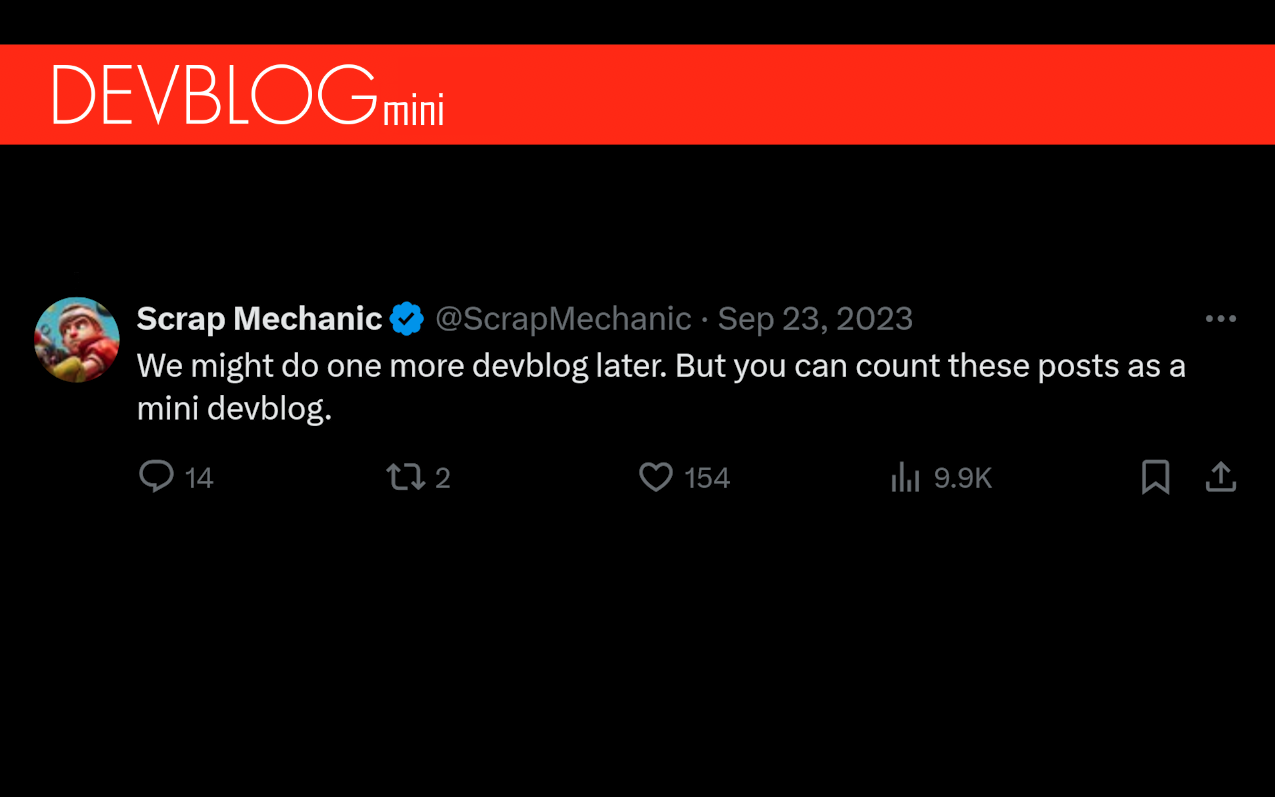1275x797 pixels.
Task: Click the share upload icon
Action: pyautogui.click(x=1220, y=477)
